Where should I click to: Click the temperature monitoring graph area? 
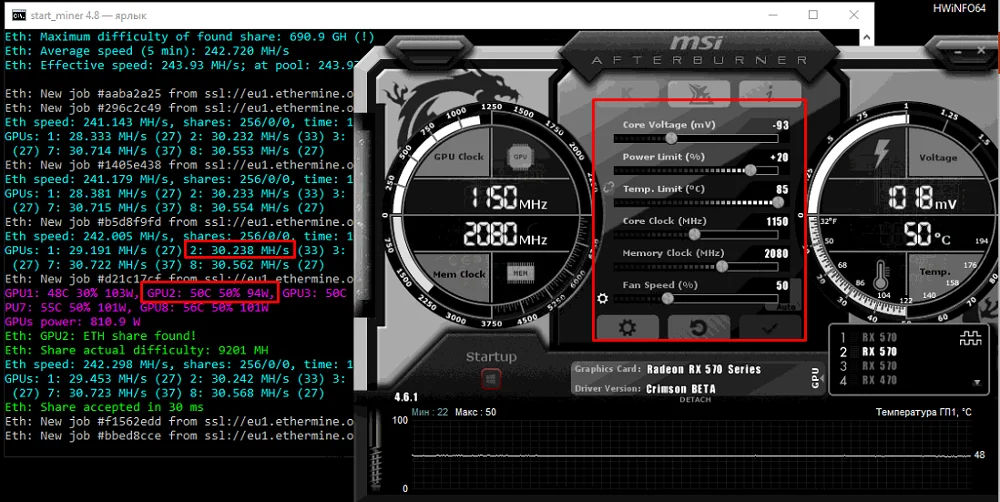pyautogui.click(x=692, y=456)
